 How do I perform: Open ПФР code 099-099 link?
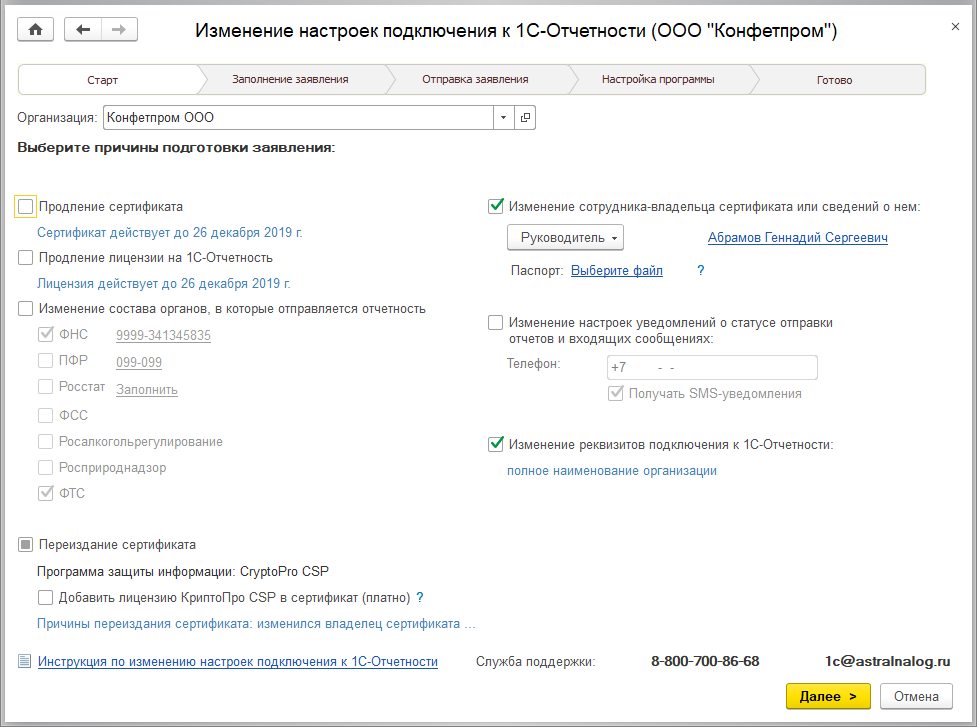(x=139, y=362)
